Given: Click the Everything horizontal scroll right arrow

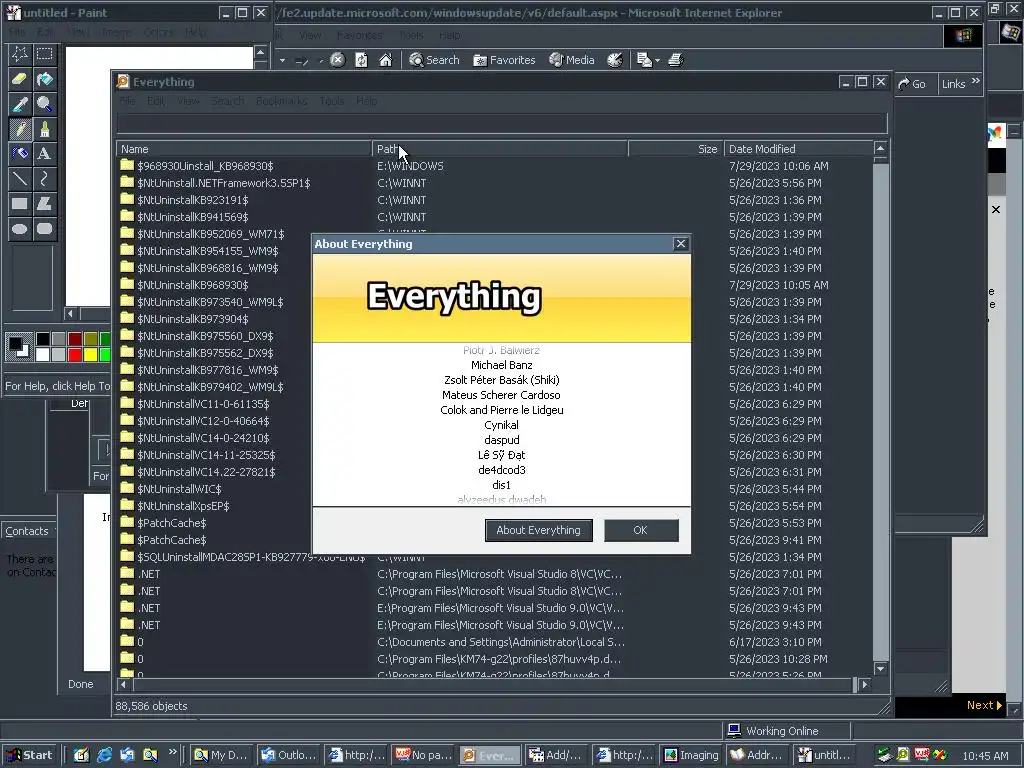Looking at the screenshot, I should click(x=865, y=684).
